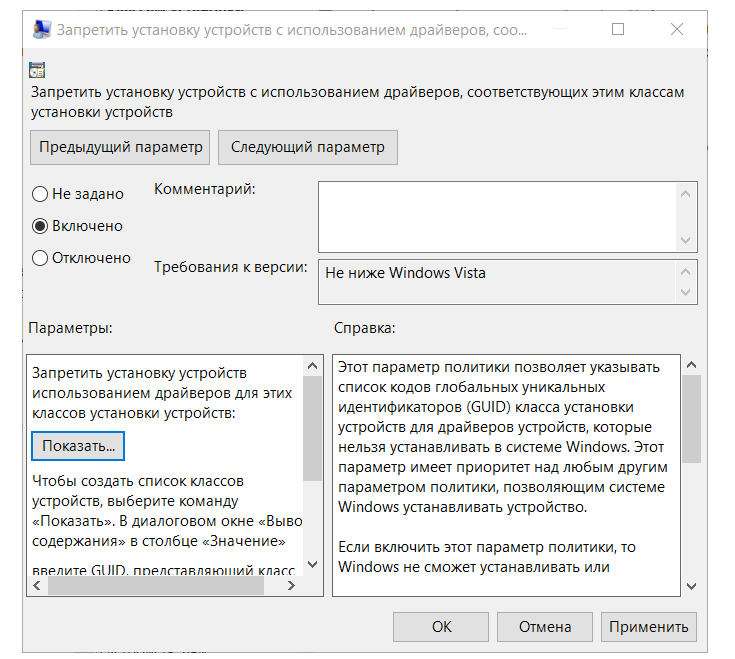Viewport: 735px width, 659px height.
Task: Click the Параметры panel scroll-left arrow
Action: [x=37, y=587]
